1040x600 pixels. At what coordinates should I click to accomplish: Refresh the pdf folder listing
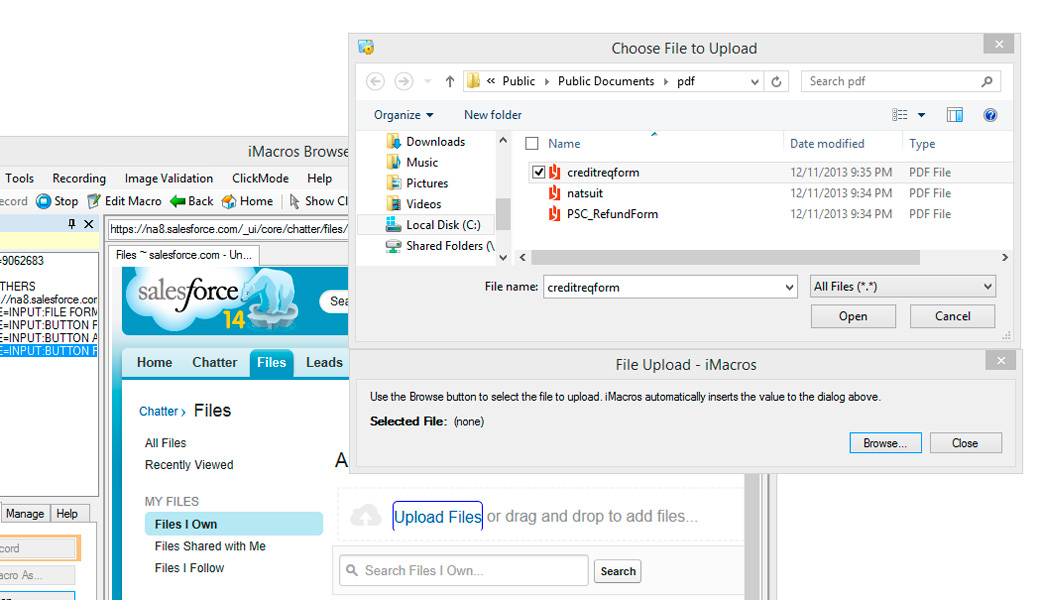tap(776, 82)
